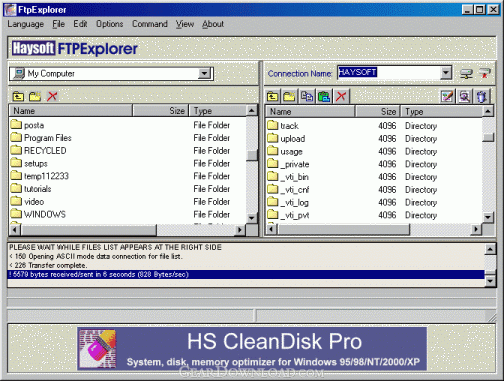Sort remote list by Name column header
The height and width of the screenshot is (381, 504).
tap(310, 111)
